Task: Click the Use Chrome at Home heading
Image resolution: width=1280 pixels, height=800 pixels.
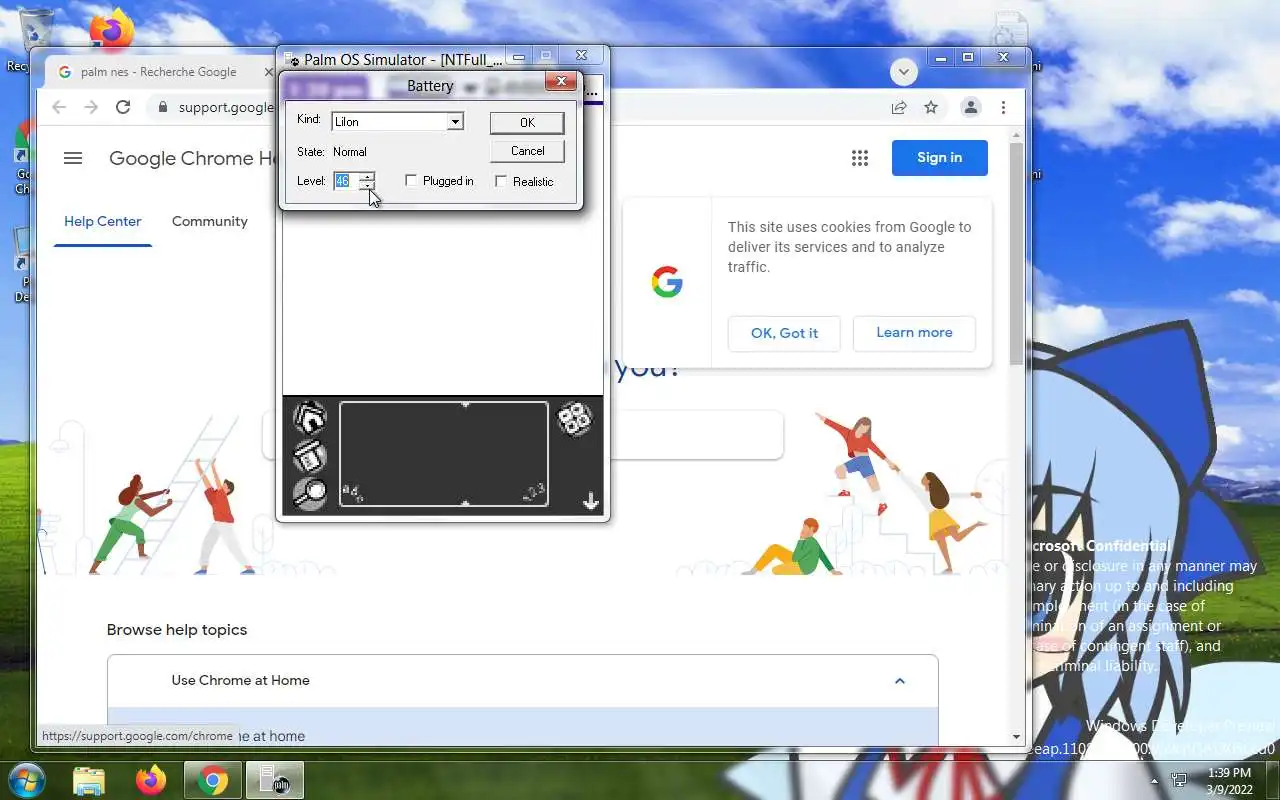Action: tap(240, 680)
